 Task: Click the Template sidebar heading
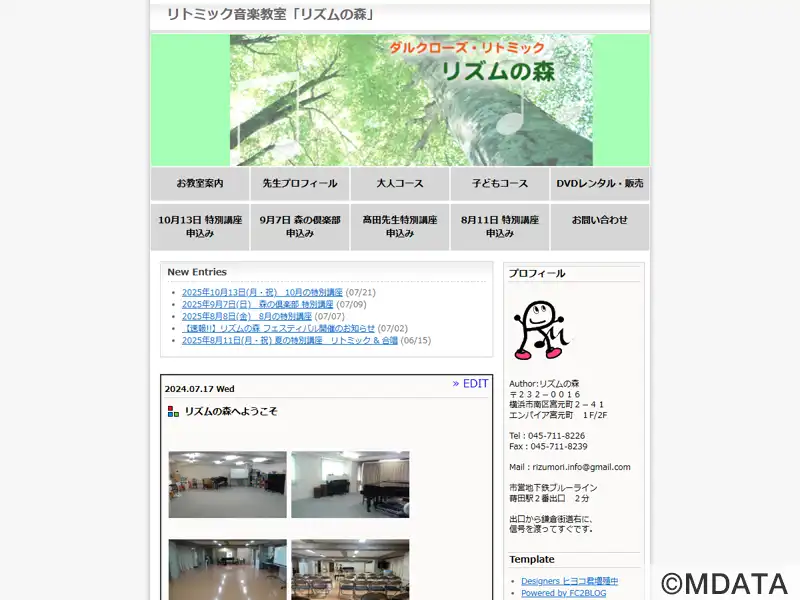532,559
